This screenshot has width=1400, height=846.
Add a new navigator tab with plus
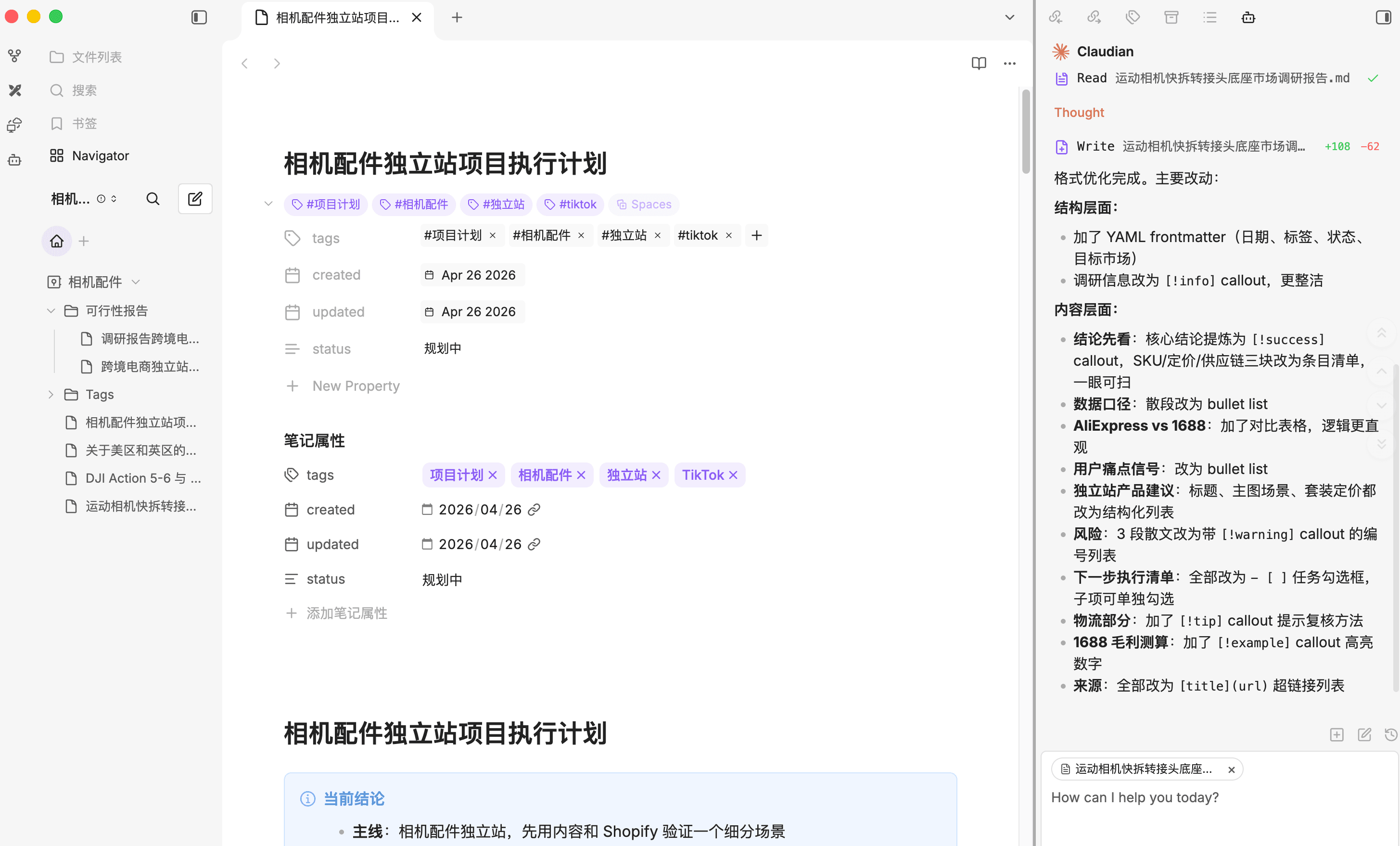(84, 242)
